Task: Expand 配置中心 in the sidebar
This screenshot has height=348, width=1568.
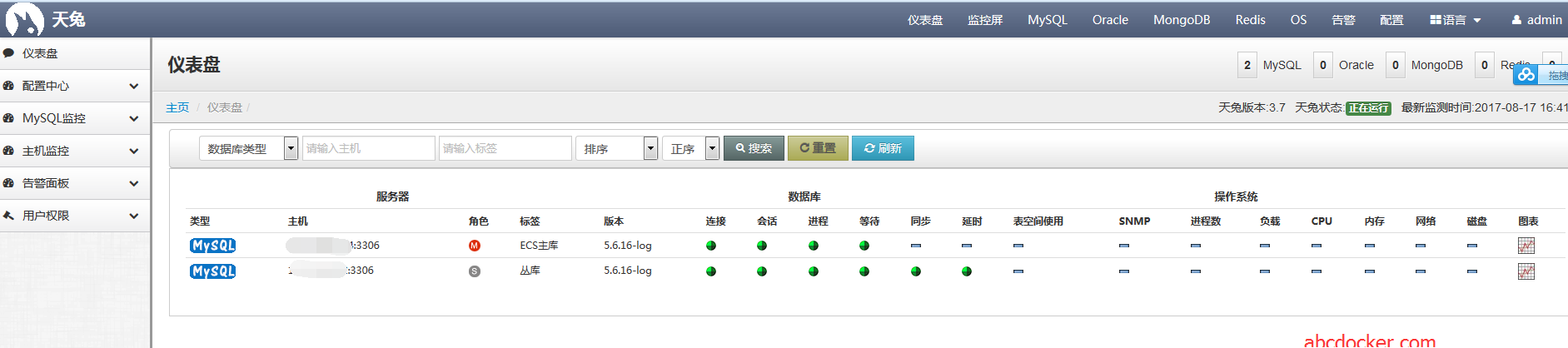Action: (x=75, y=86)
